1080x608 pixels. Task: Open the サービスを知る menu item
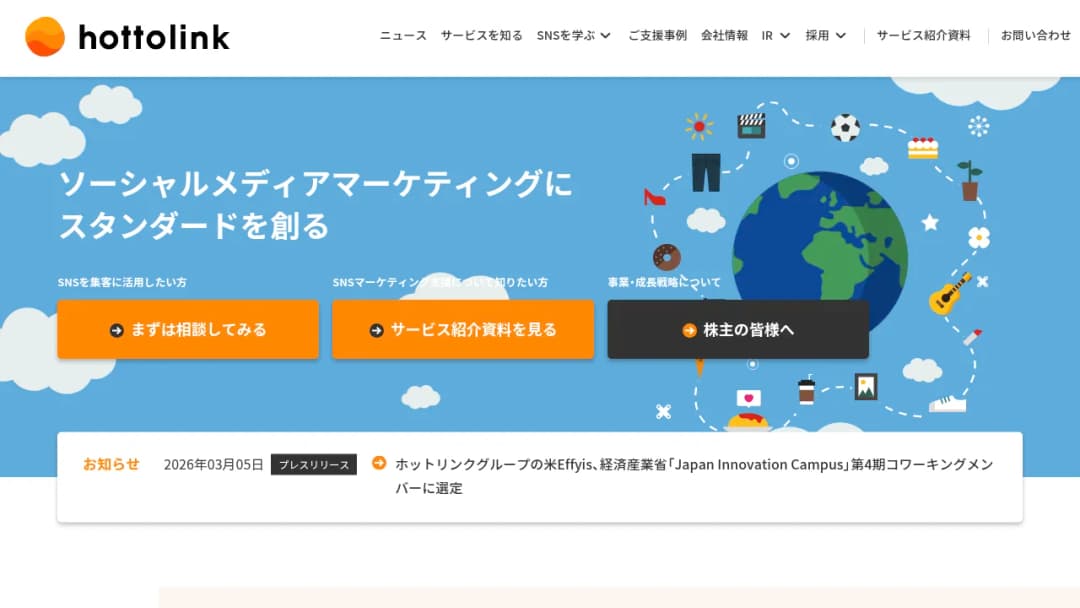point(481,35)
